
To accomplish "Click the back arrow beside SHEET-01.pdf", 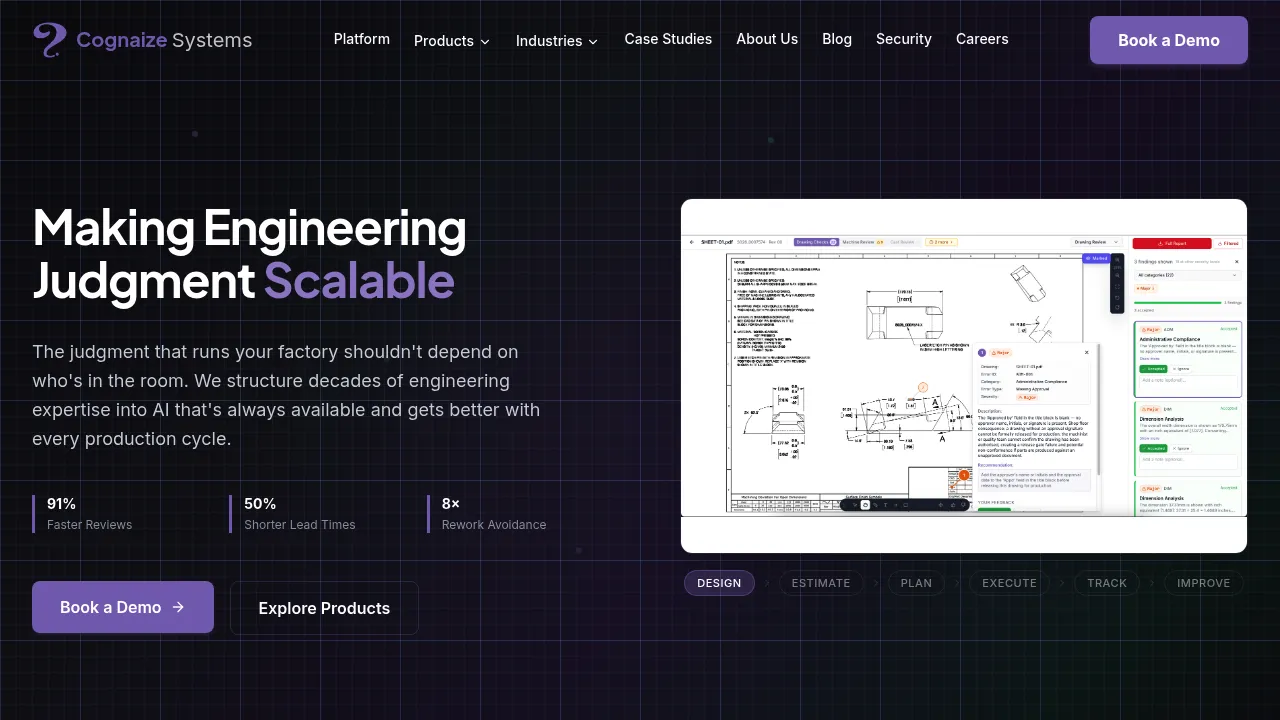I will [x=692, y=242].
